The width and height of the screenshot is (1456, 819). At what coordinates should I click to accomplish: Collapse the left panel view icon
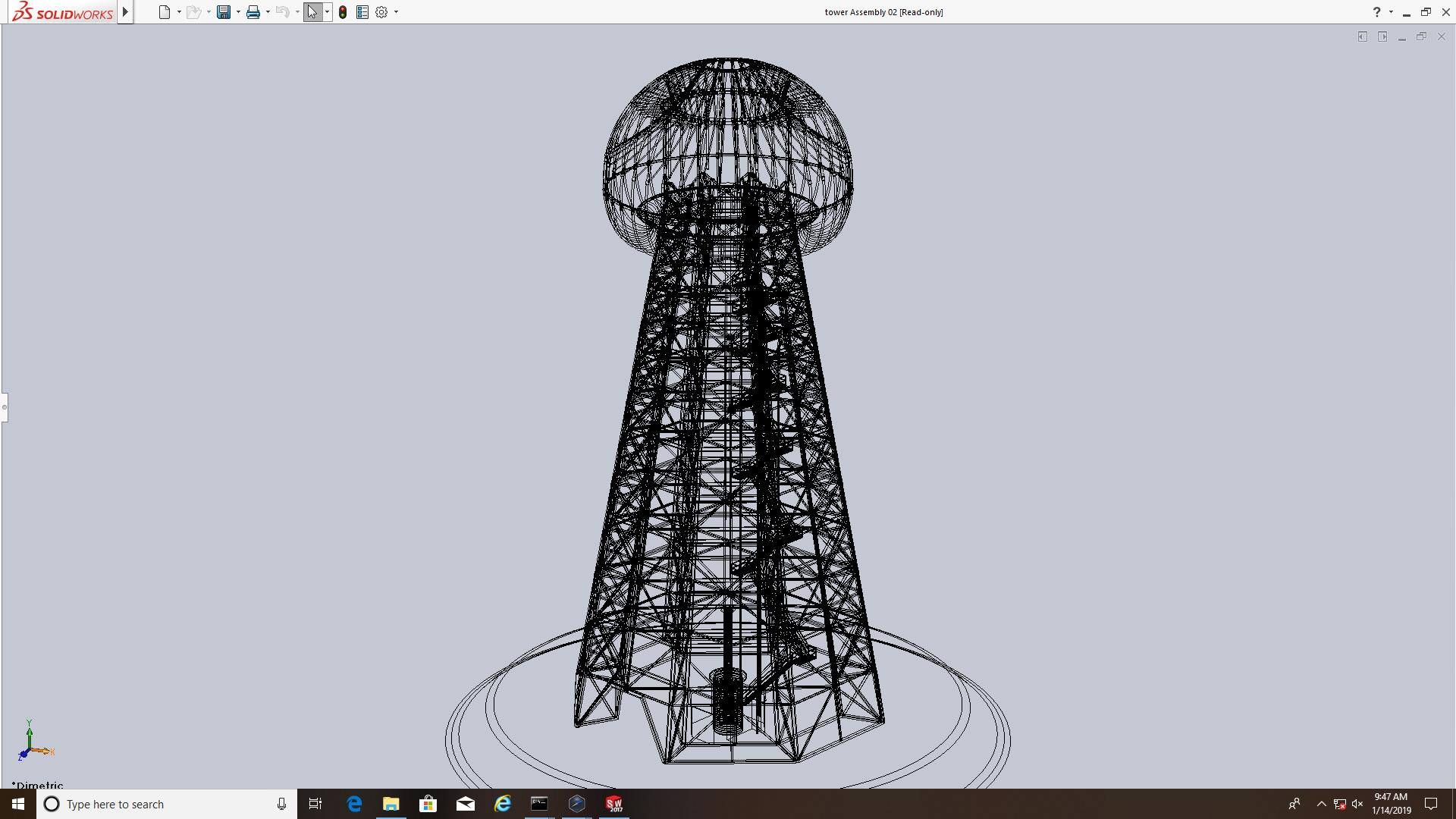[1363, 36]
